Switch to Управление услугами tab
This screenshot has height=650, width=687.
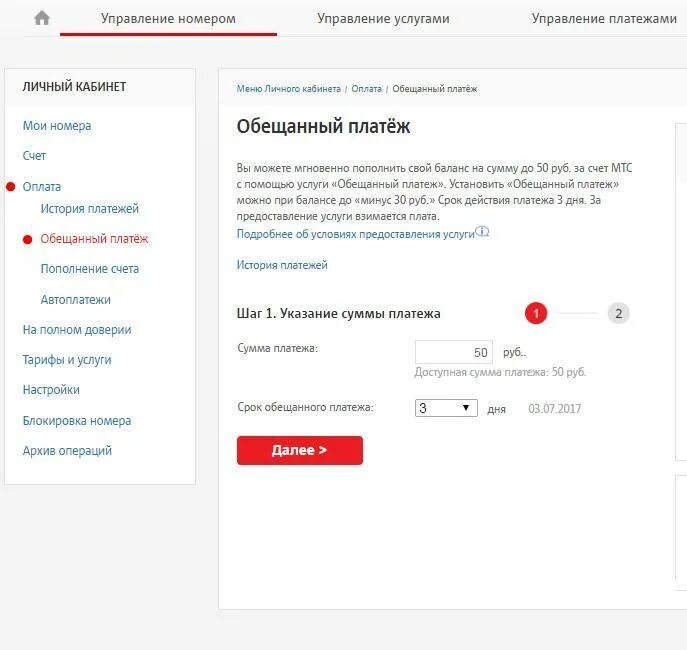click(383, 19)
